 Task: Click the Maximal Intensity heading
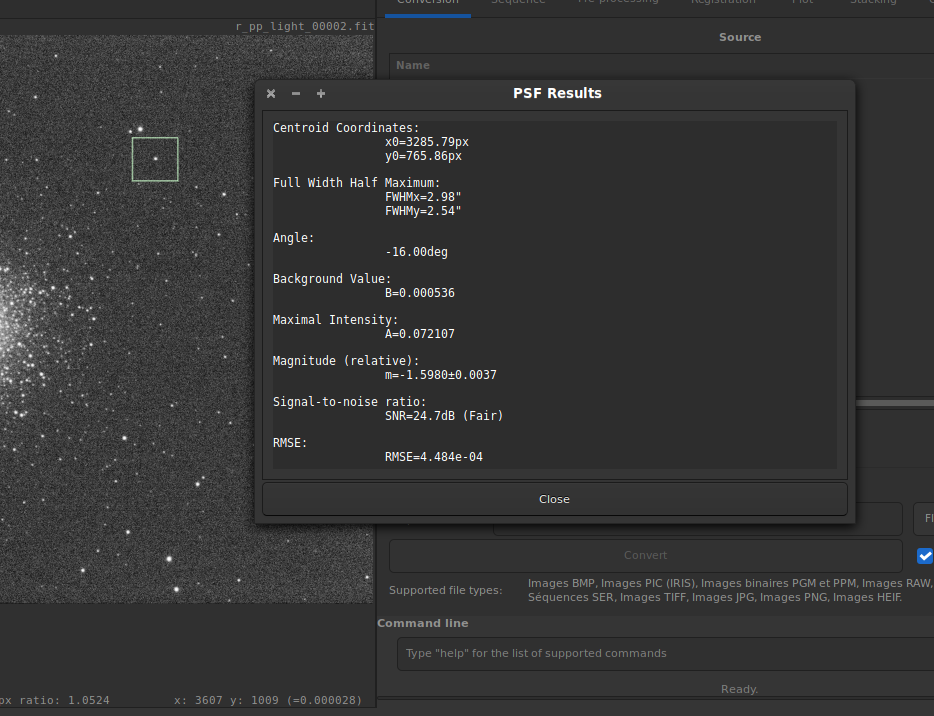[x=335, y=320]
